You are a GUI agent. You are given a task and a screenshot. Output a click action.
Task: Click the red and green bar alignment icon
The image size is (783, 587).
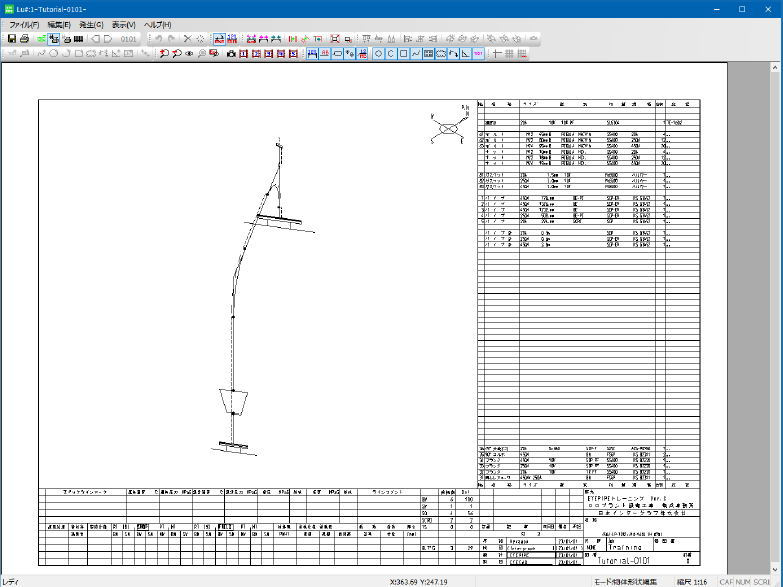click(x=293, y=38)
